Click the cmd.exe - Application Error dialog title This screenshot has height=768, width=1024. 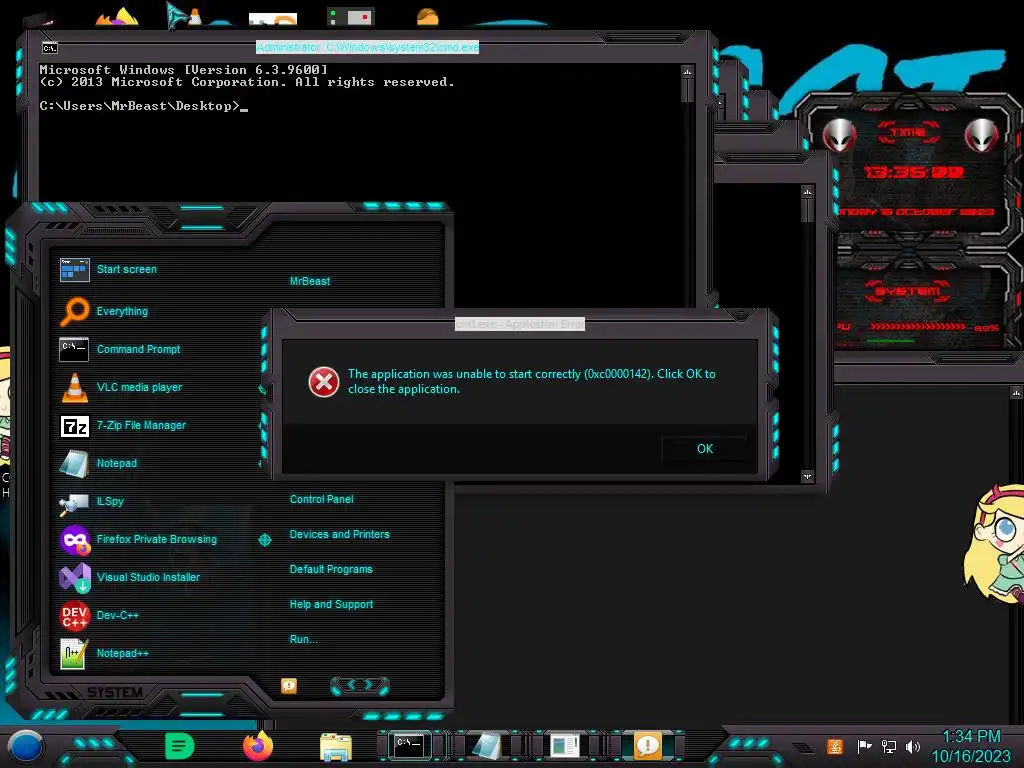(x=520, y=324)
